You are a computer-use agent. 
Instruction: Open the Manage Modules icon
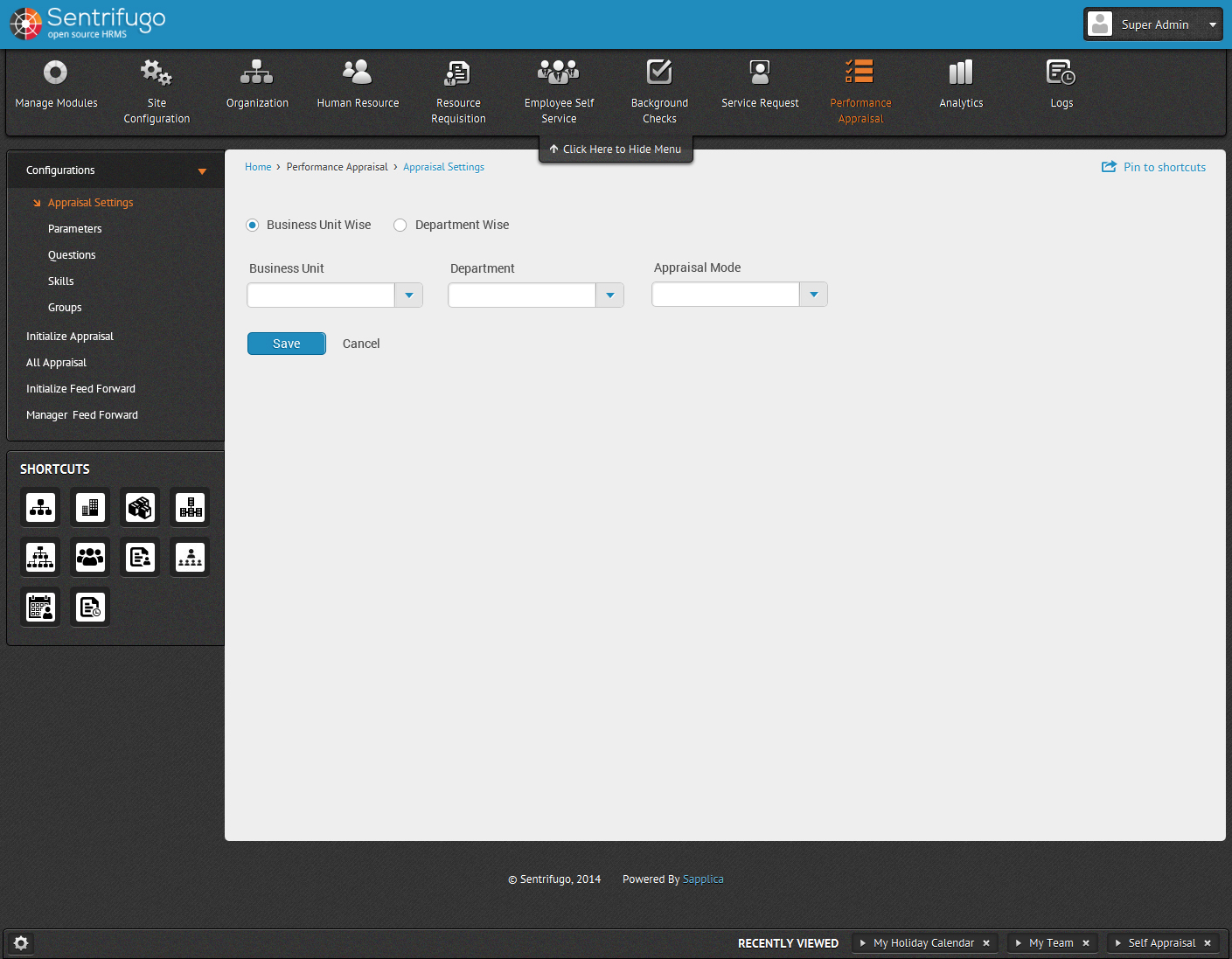(x=55, y=73)
